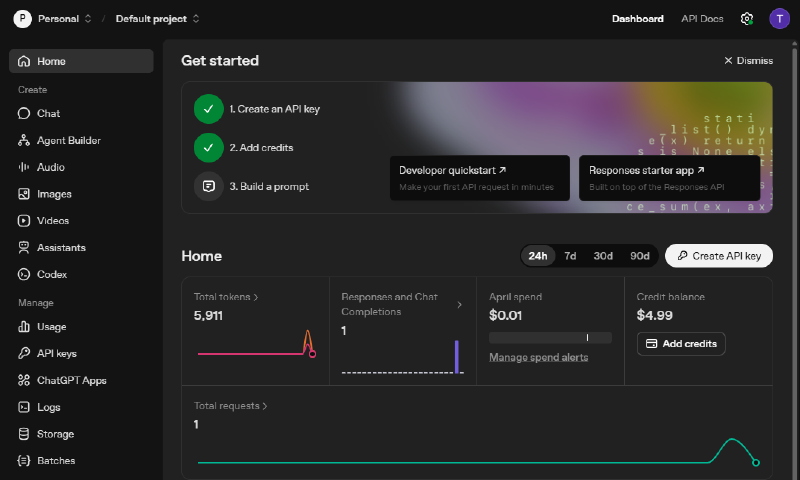Click the Videos play icon

23,220
